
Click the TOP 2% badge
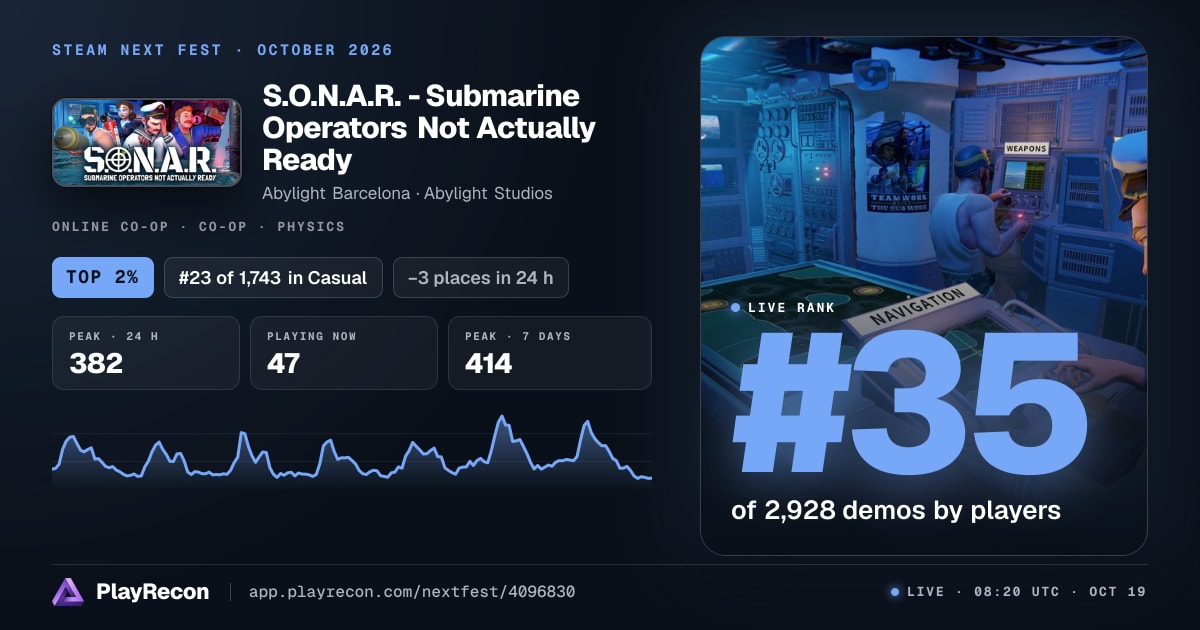[x=103, y=277]
